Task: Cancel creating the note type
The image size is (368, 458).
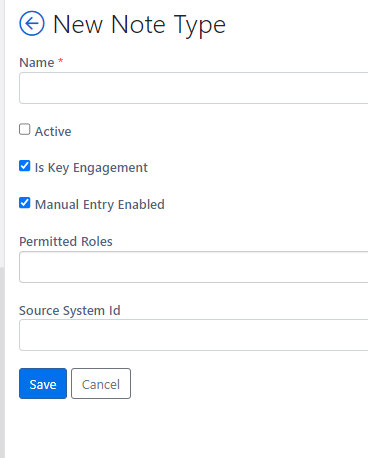Action: [x=101, y=384]
